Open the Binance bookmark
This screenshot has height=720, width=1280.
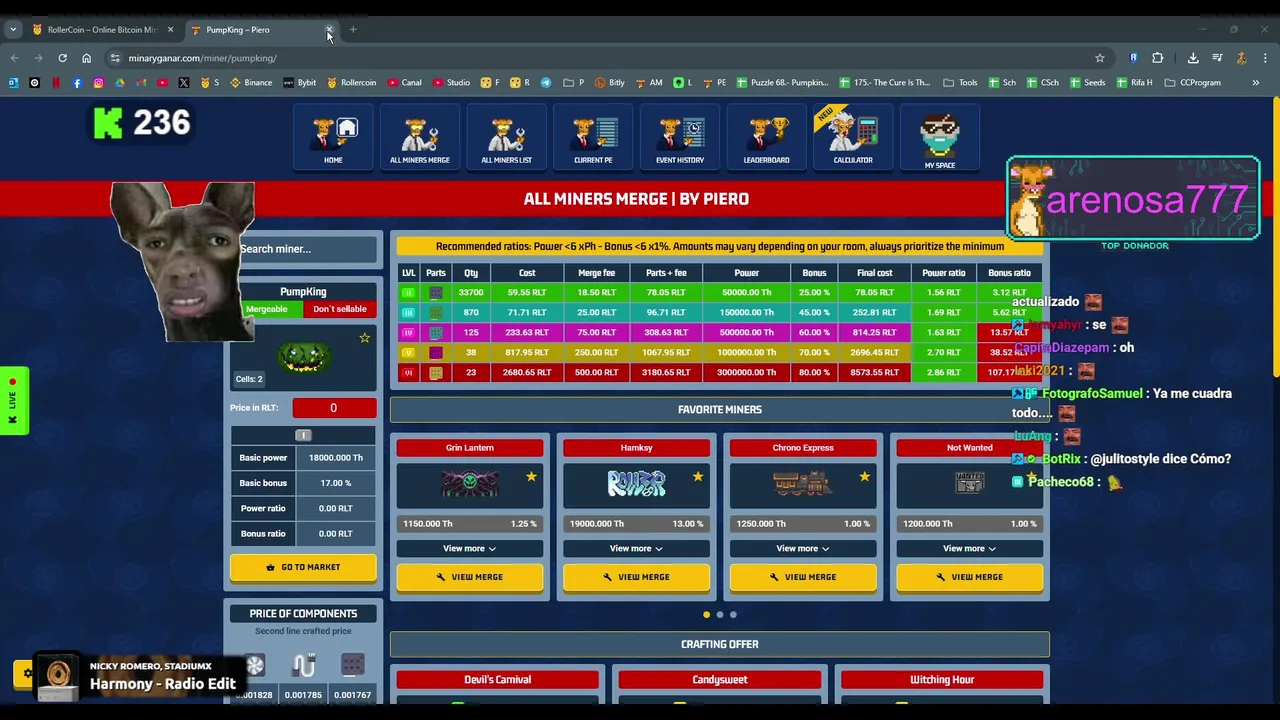(251, 83)
